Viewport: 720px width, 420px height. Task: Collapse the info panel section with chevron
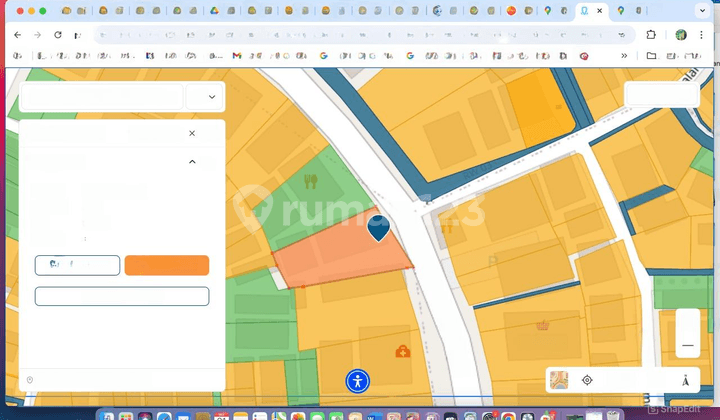(192, 161)
